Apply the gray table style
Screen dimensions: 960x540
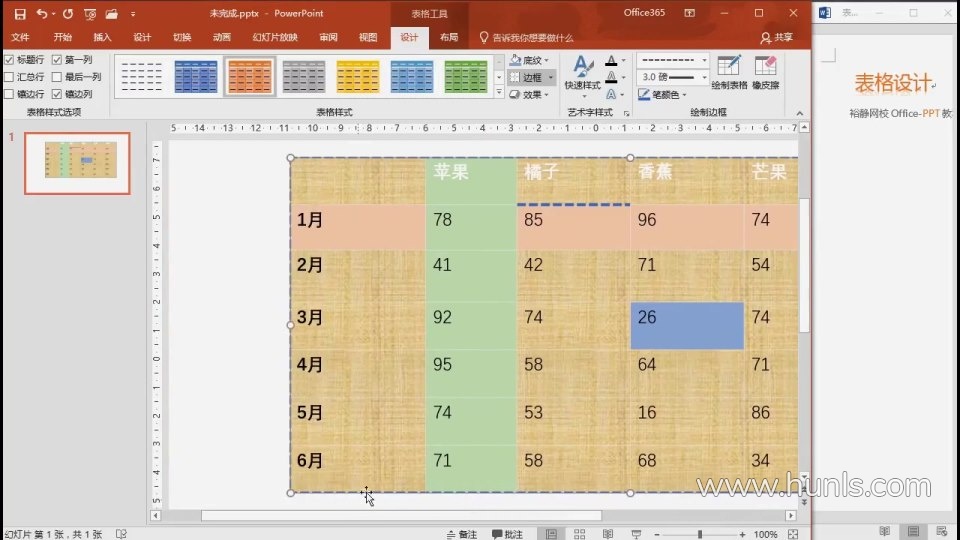pyautogui.click(x=304, y=77)
